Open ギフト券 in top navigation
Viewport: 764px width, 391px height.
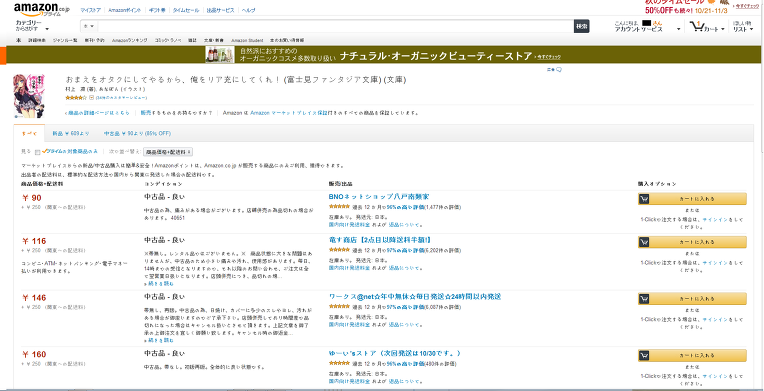tap(156, 10)
